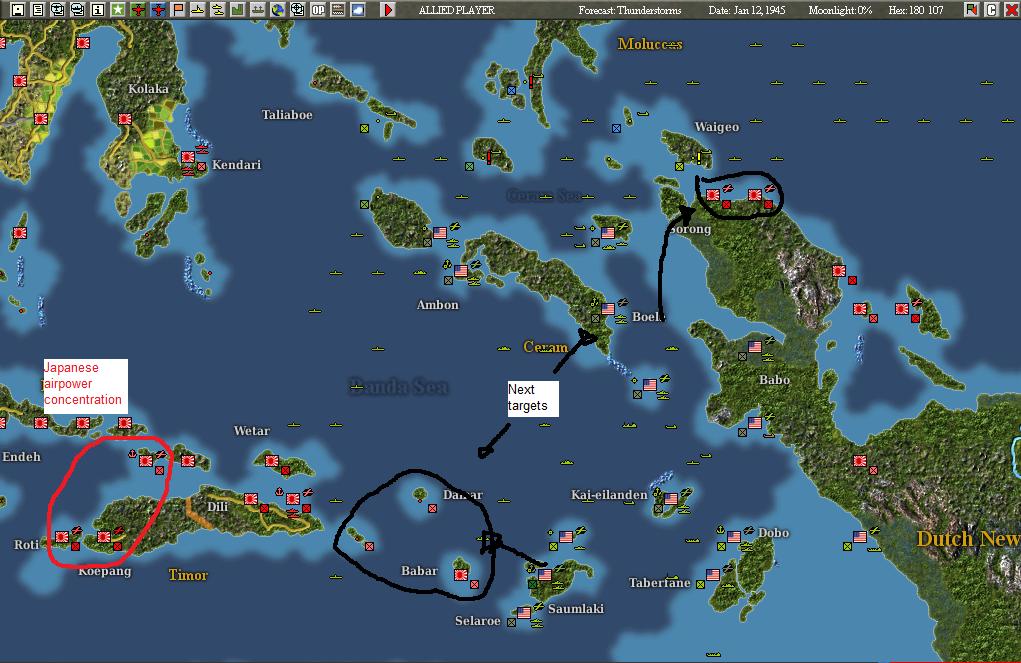Click the save game disk icon
The width and height of the screenshot is (1021, 663).
(18, 9)
